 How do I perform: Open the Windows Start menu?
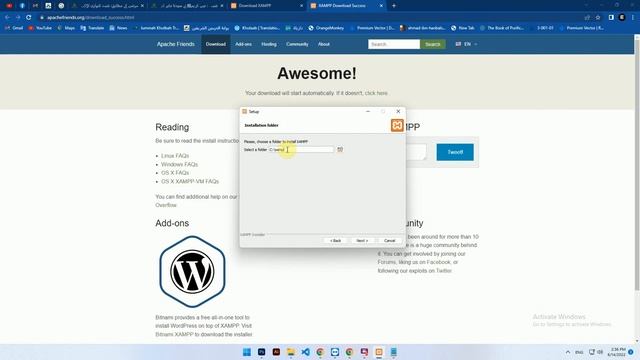click(247, 352)
